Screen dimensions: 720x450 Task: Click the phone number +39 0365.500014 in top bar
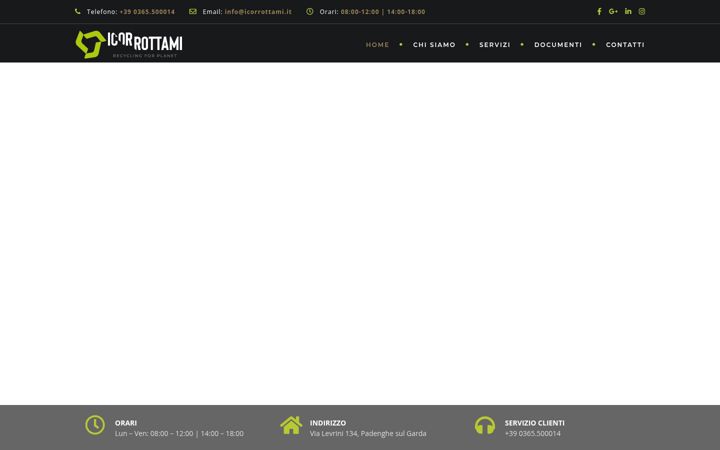(147, 11)
